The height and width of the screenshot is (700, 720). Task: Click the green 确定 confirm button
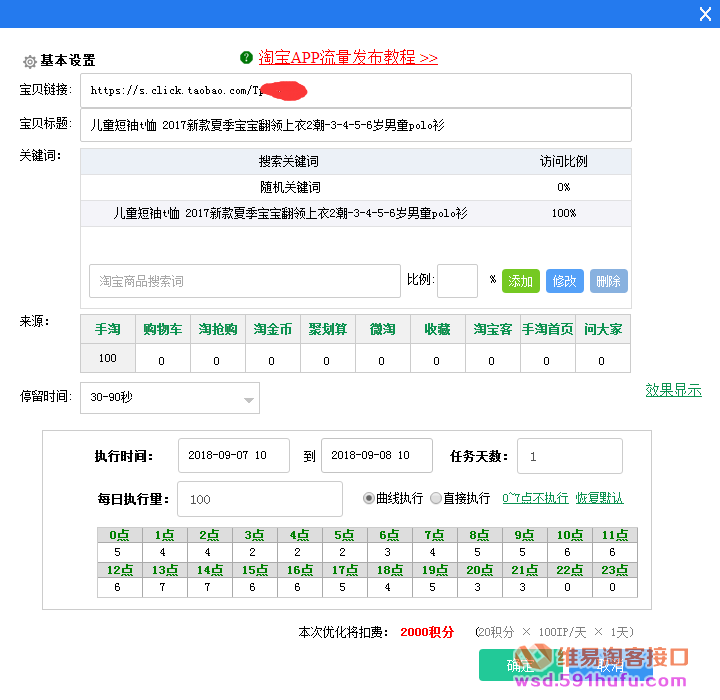(x=520, y=665)
